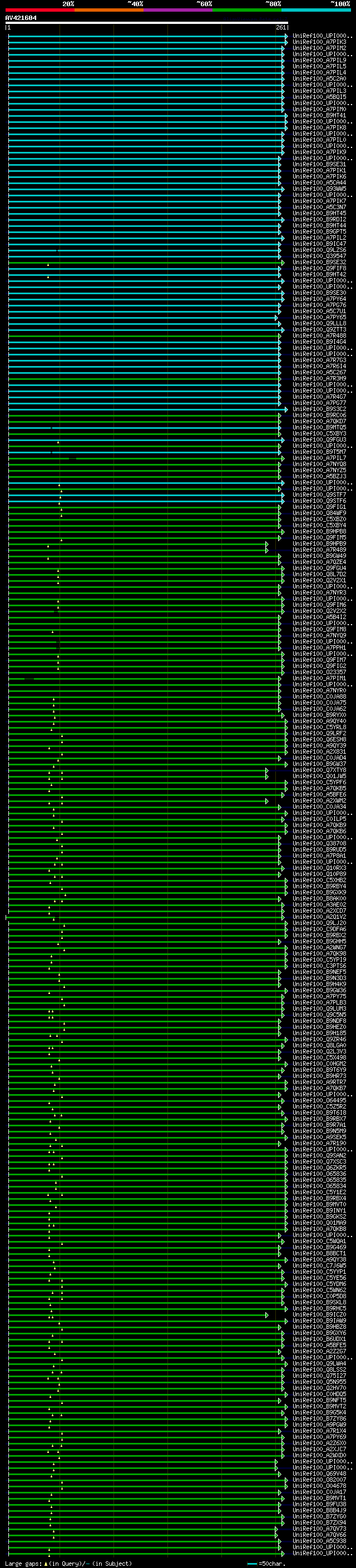Click the cyan alignment bar for UniRef100_A7PIK1
This screenshot has width=356, height=1568.
pos(144,170)
